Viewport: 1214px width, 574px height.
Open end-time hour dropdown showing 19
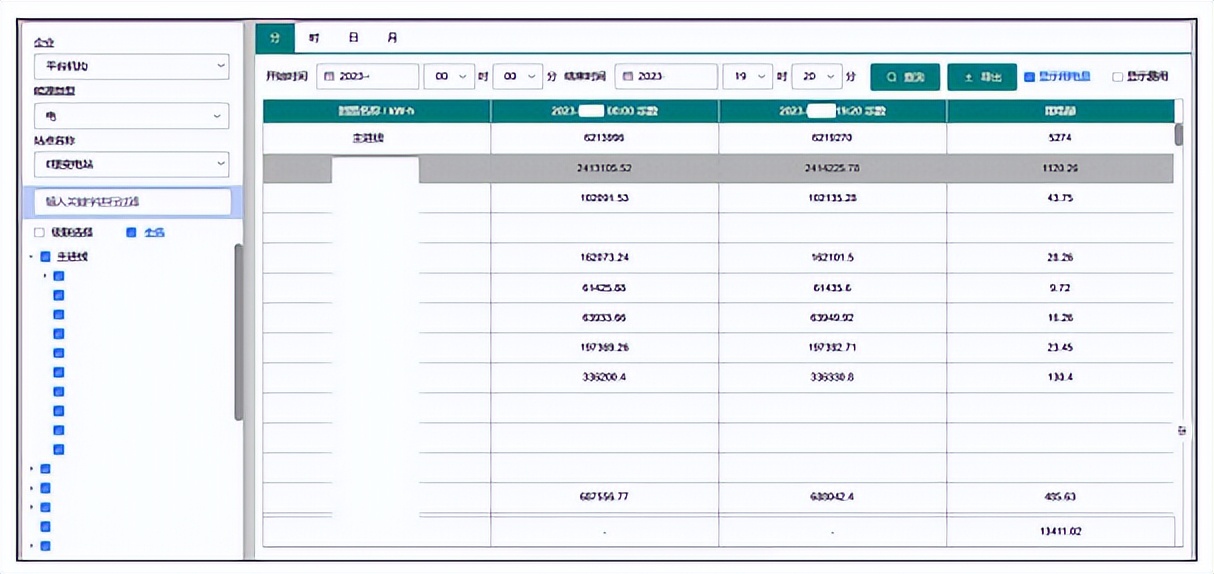[x=747, y=77]
